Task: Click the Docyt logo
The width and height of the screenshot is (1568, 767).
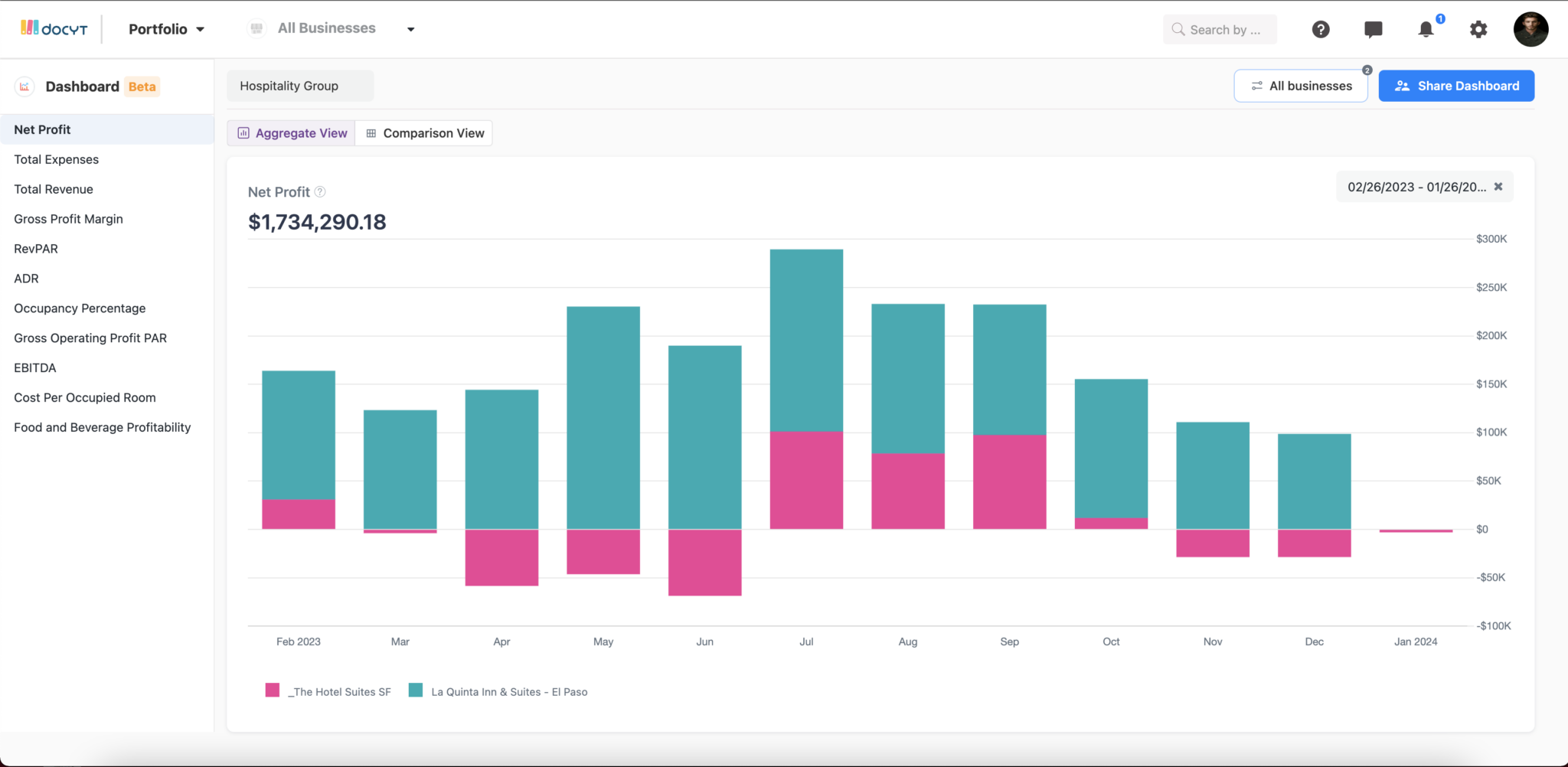Action: [51, 28]
